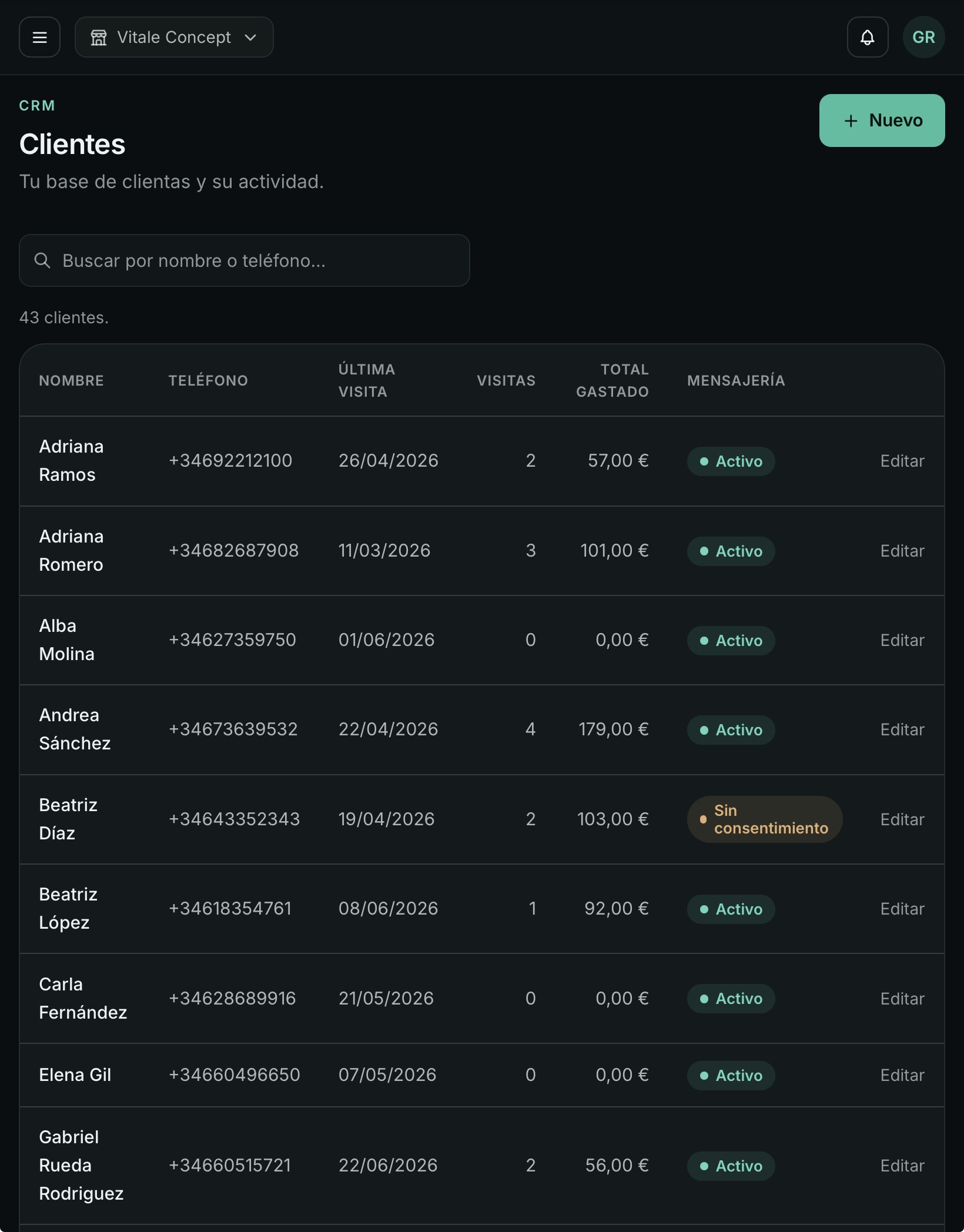Edit Adriana Ramos client row
964x1232 pixels.
[902, 461]
